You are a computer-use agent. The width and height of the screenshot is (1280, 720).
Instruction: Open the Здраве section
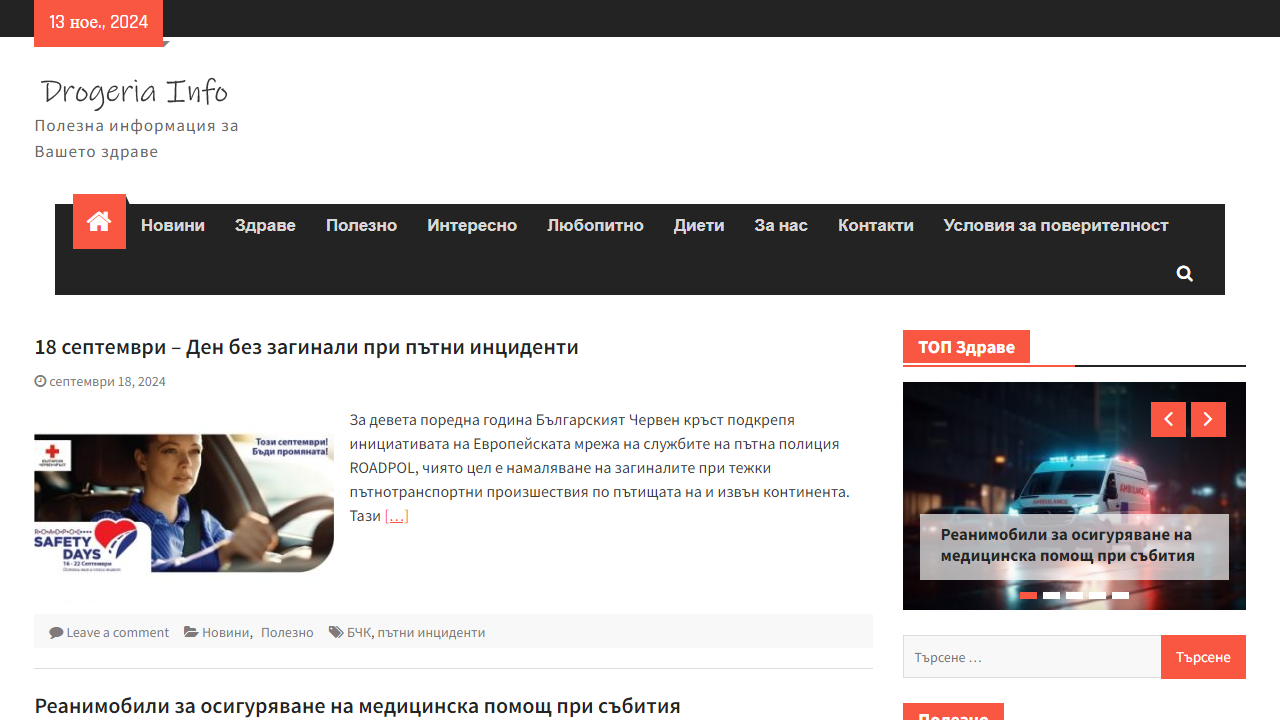coord(265,225)
